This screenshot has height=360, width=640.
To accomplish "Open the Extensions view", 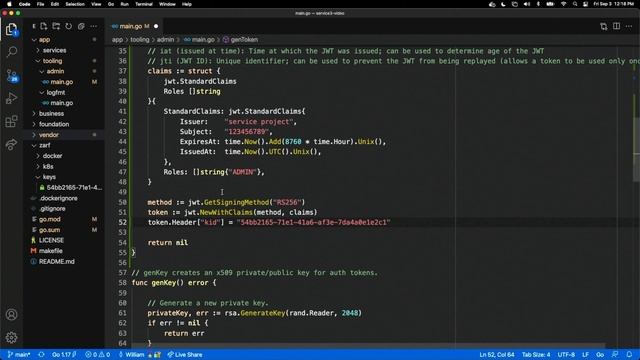I will (x=11, y=121).
